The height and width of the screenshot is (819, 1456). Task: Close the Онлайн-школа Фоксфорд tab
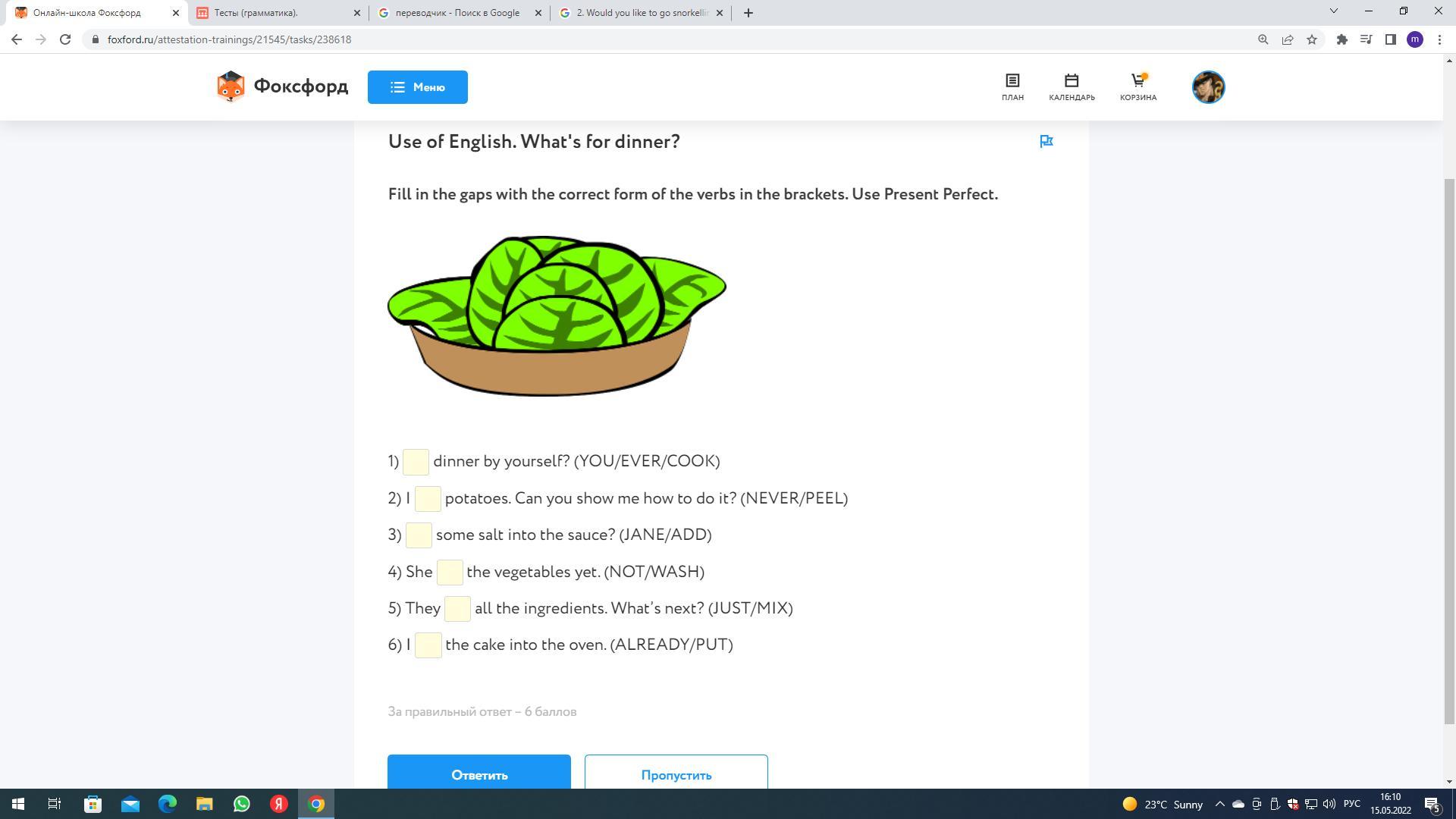176,13
